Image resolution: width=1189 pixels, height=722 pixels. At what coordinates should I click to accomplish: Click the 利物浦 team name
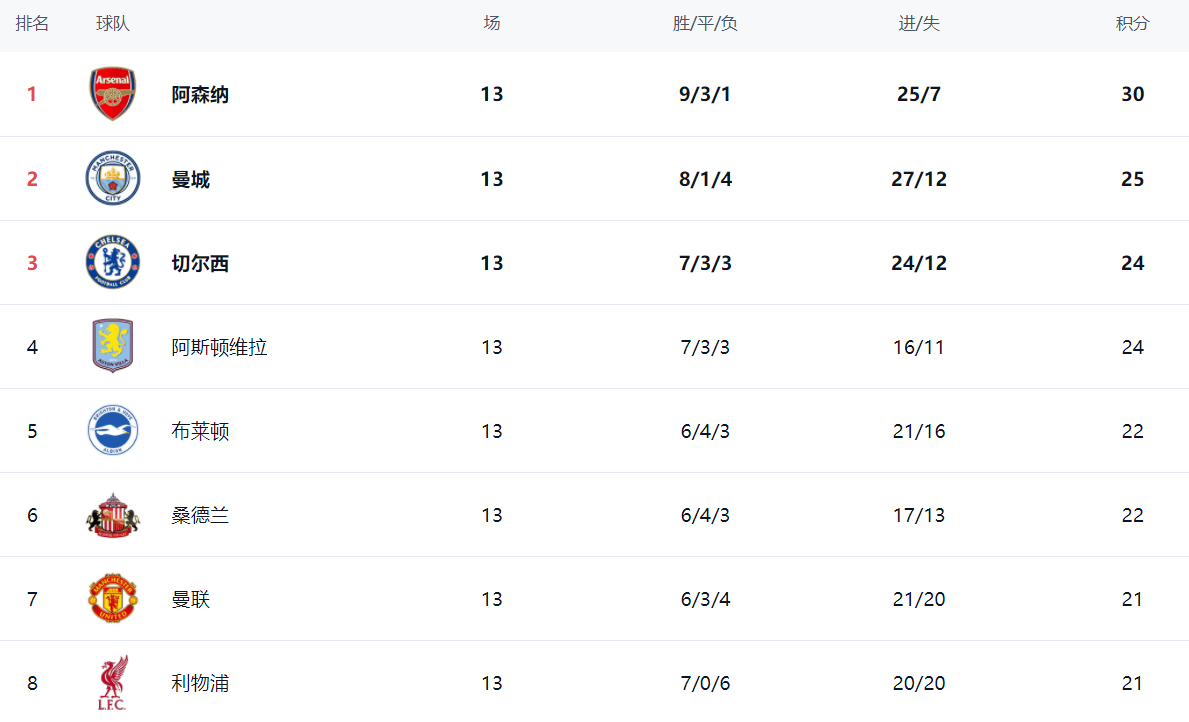[x=200, y=684]
